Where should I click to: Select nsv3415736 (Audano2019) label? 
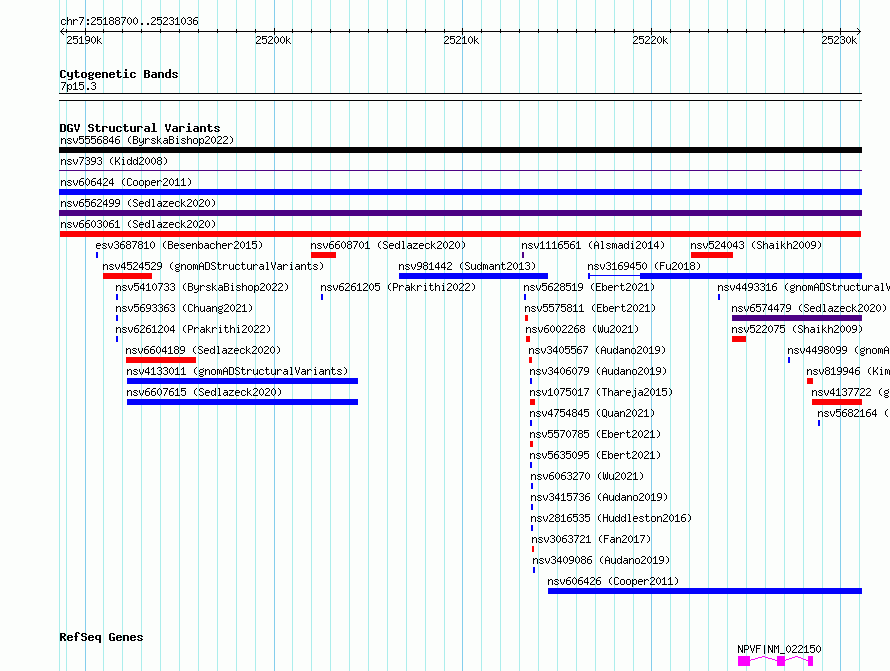pos(599,497)
